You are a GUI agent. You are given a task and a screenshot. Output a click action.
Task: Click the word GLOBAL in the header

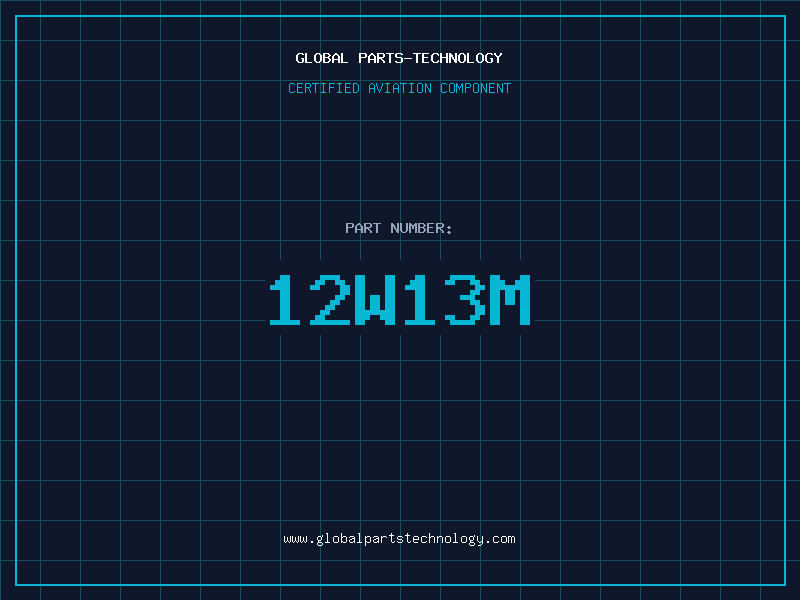tap(321, 58)
